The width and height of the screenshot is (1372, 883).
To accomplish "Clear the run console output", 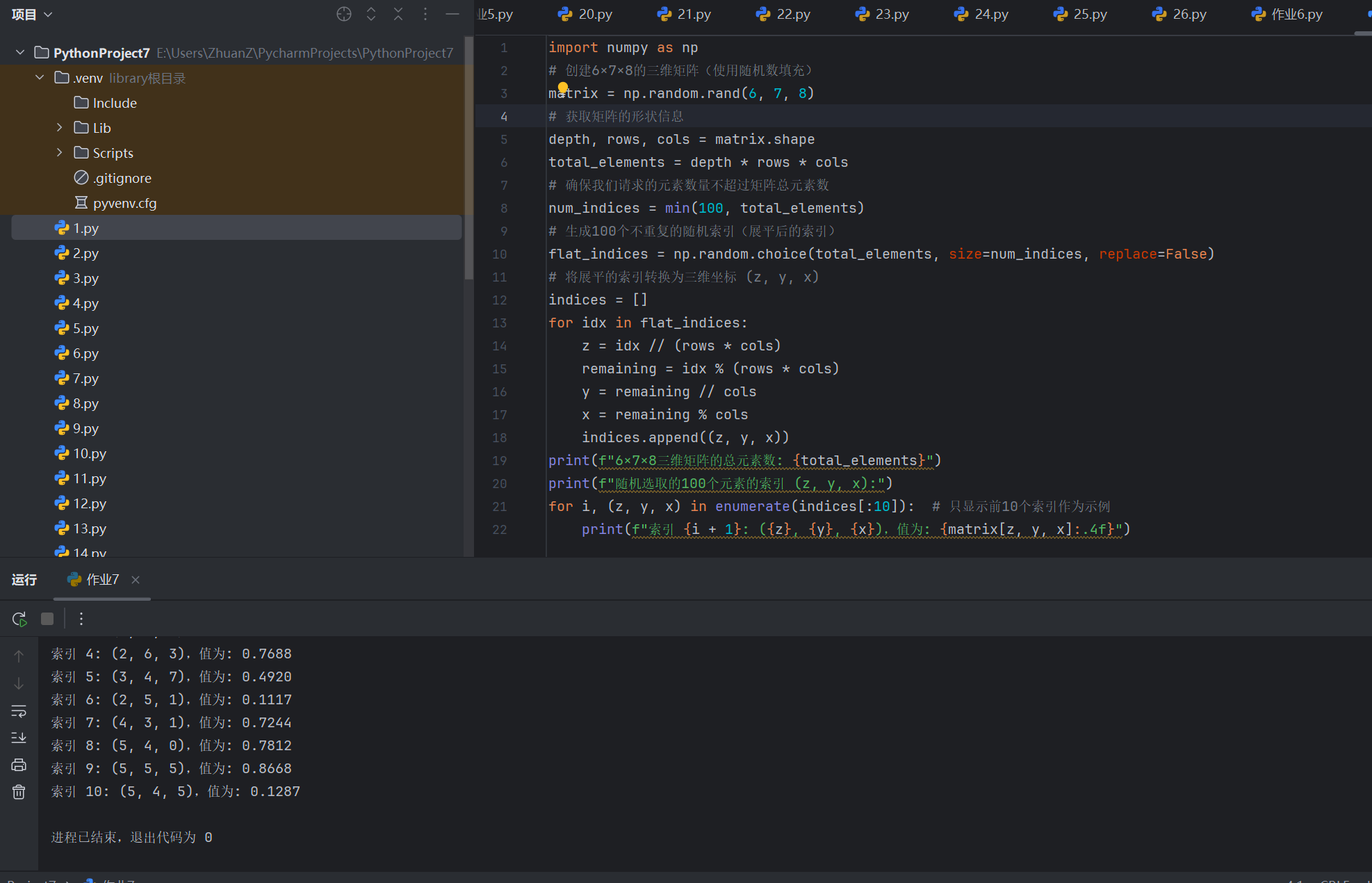I will [18, 791].
